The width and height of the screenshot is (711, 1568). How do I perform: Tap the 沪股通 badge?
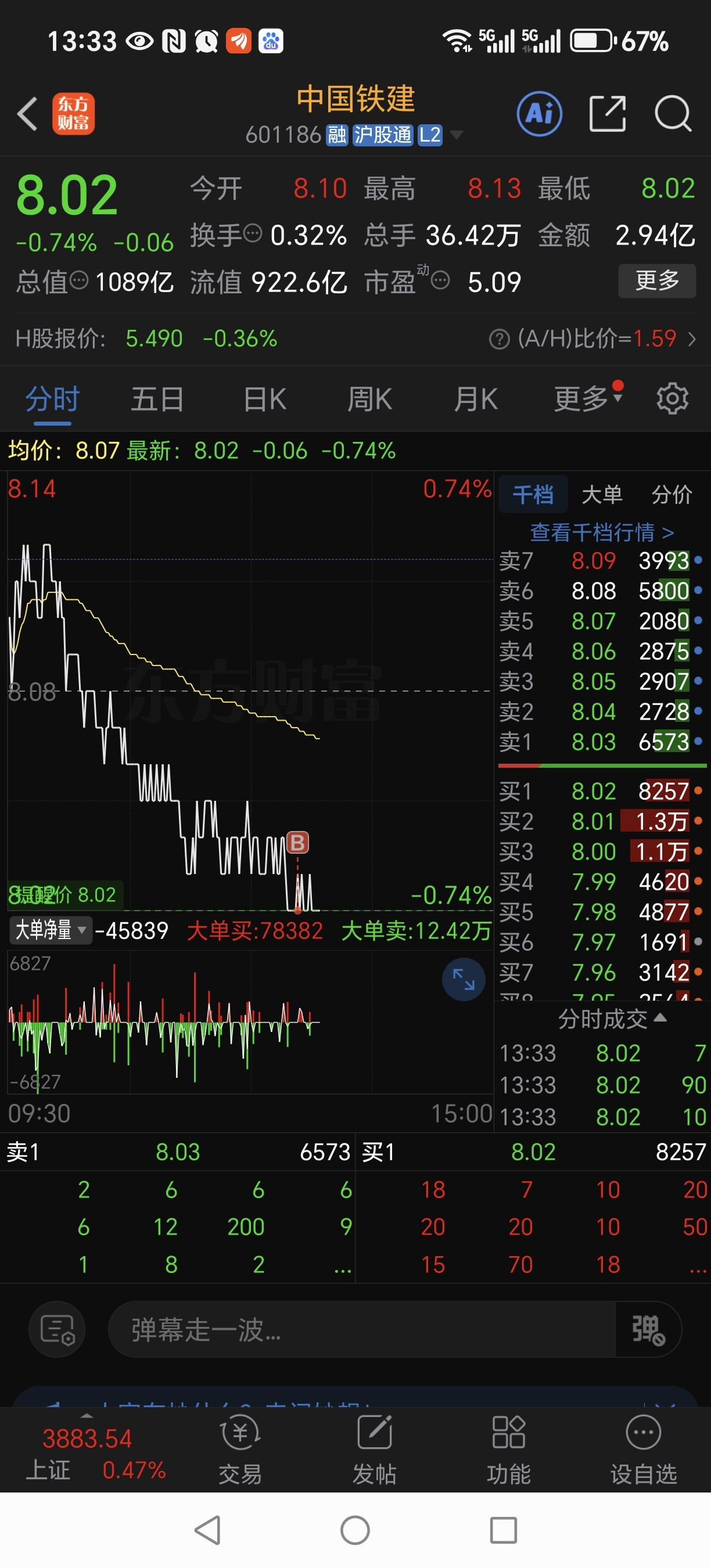(x=383, y=135)
